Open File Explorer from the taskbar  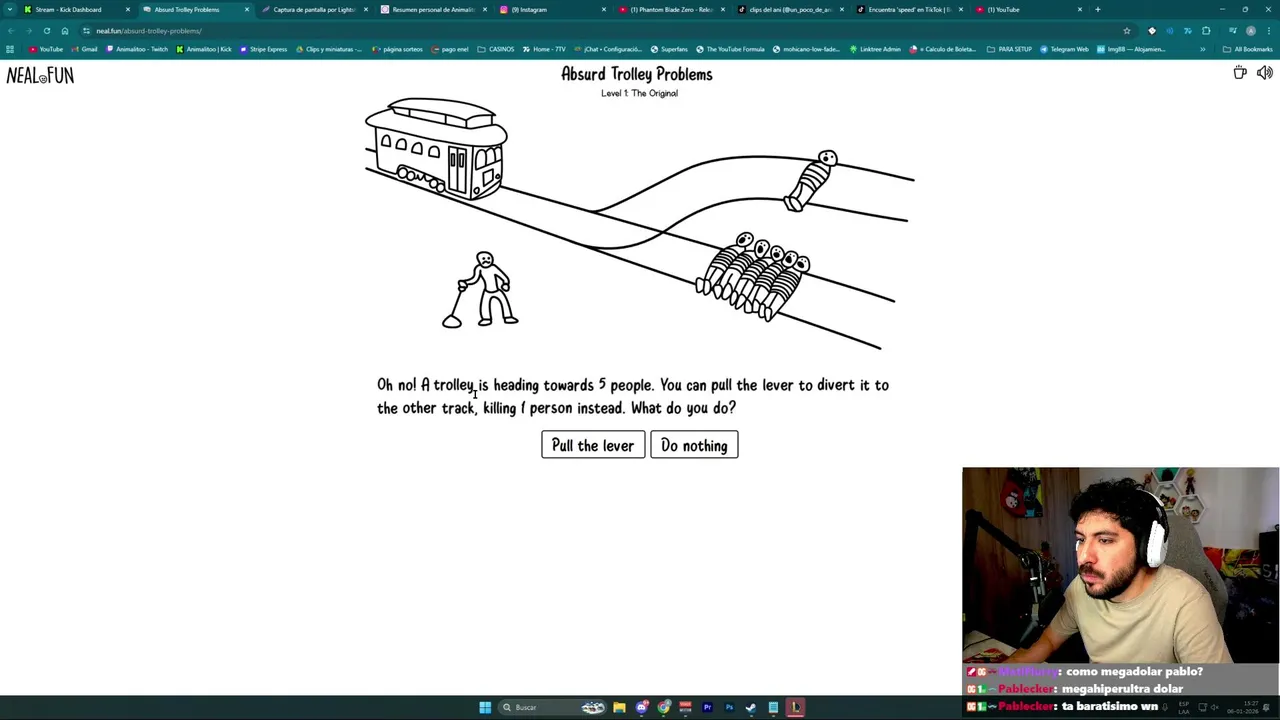619,707
